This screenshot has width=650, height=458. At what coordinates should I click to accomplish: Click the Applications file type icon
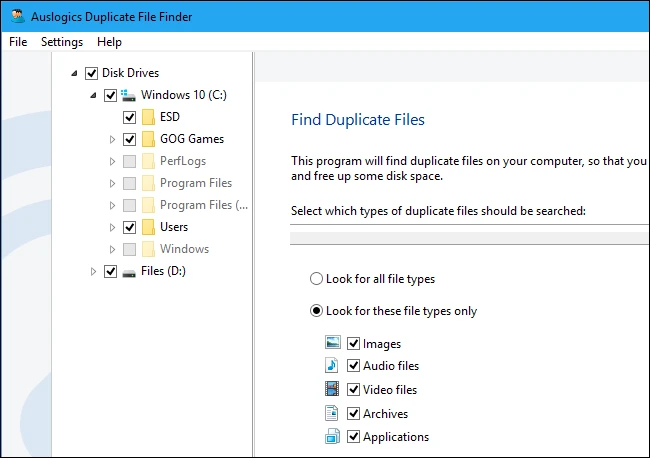[x=333, y=436]
